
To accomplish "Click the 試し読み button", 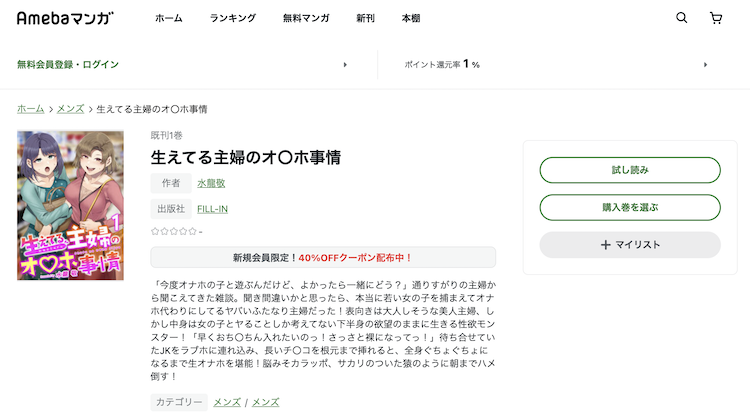I will coord(630,170).
